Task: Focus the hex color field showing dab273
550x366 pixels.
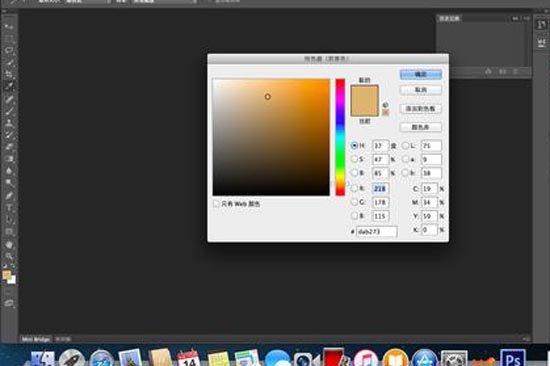Action: click(377, 232)
